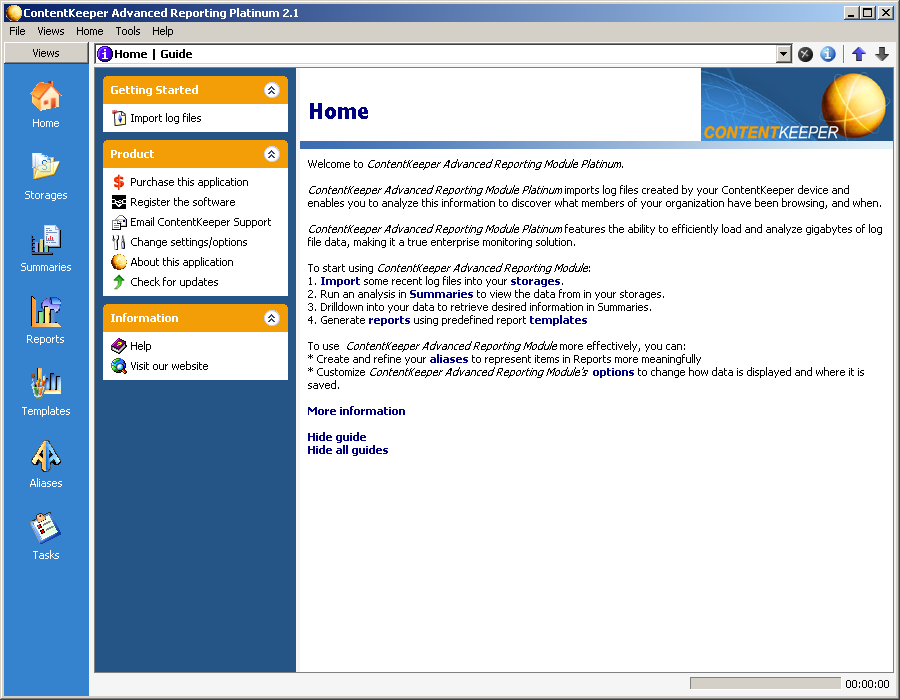This screenshot has height=700, width=900.
Task: Click the ContentKeeper logo banner
Action: click(x=797, y=104)
